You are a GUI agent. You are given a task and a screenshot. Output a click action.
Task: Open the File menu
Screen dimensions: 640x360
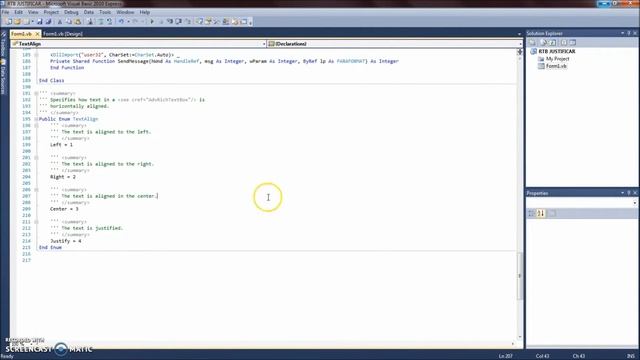pyautogui.click(x=5, y=12)
